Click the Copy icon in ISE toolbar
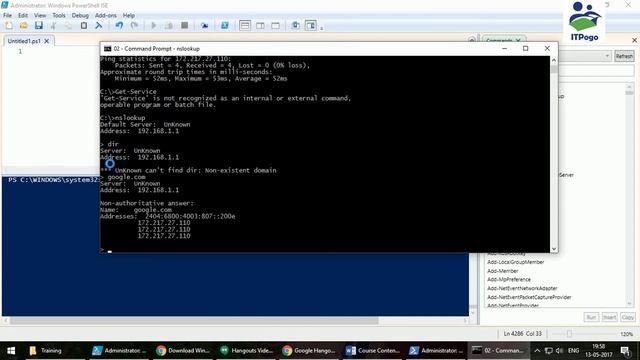640x360 pixels. coord(69,25)
